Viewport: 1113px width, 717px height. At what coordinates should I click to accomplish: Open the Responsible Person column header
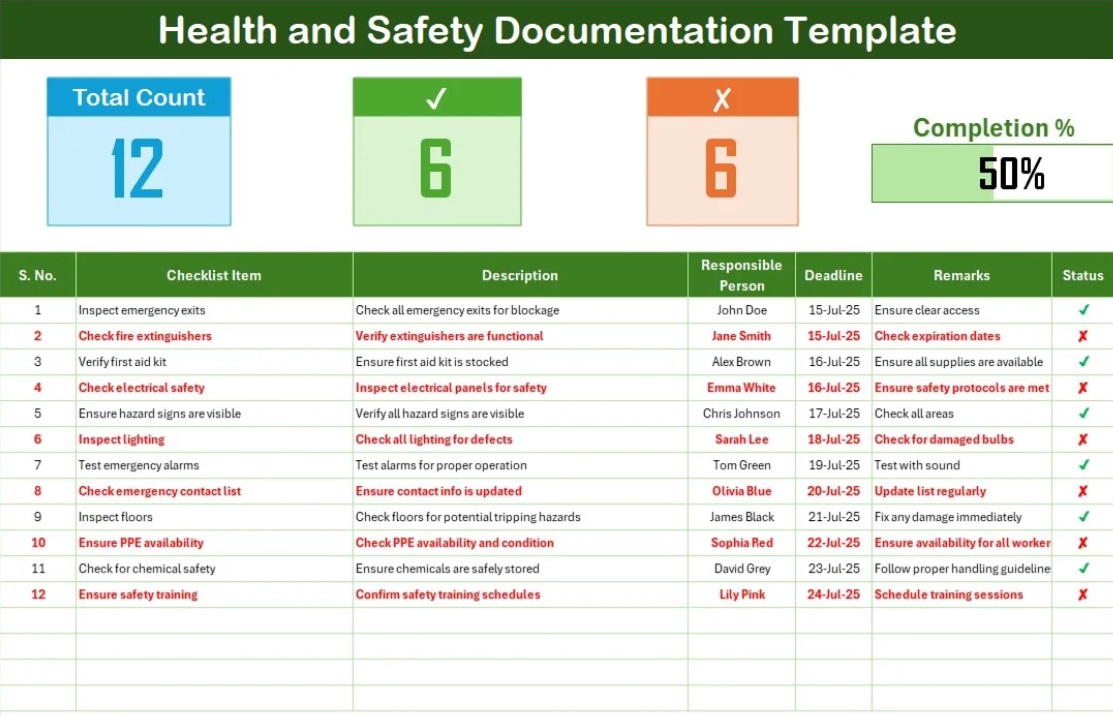[x=742, y=275]
